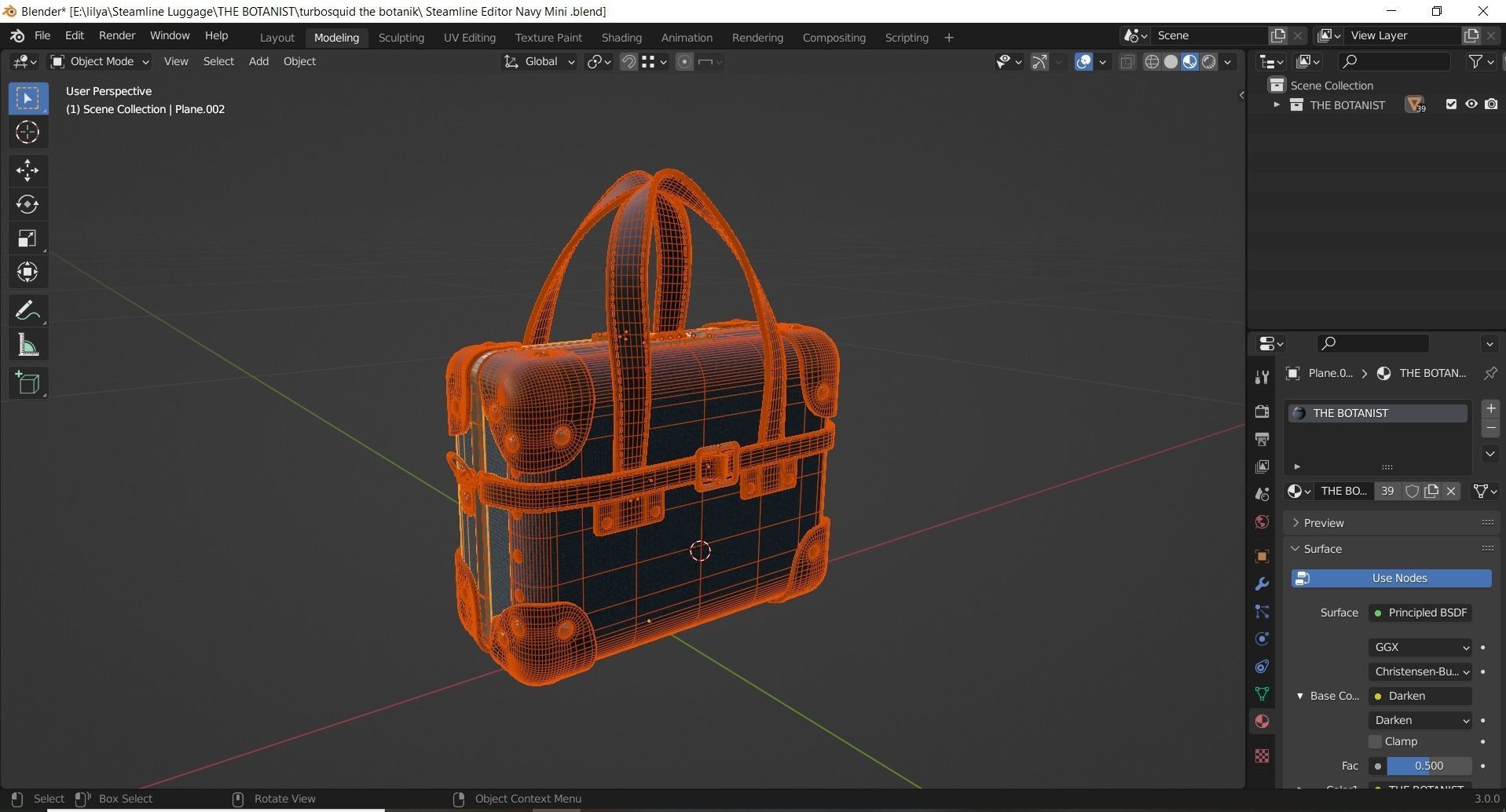Switch to Wireframe viewport shading
The image size is (1506, 812).
tap(1152, 62)
